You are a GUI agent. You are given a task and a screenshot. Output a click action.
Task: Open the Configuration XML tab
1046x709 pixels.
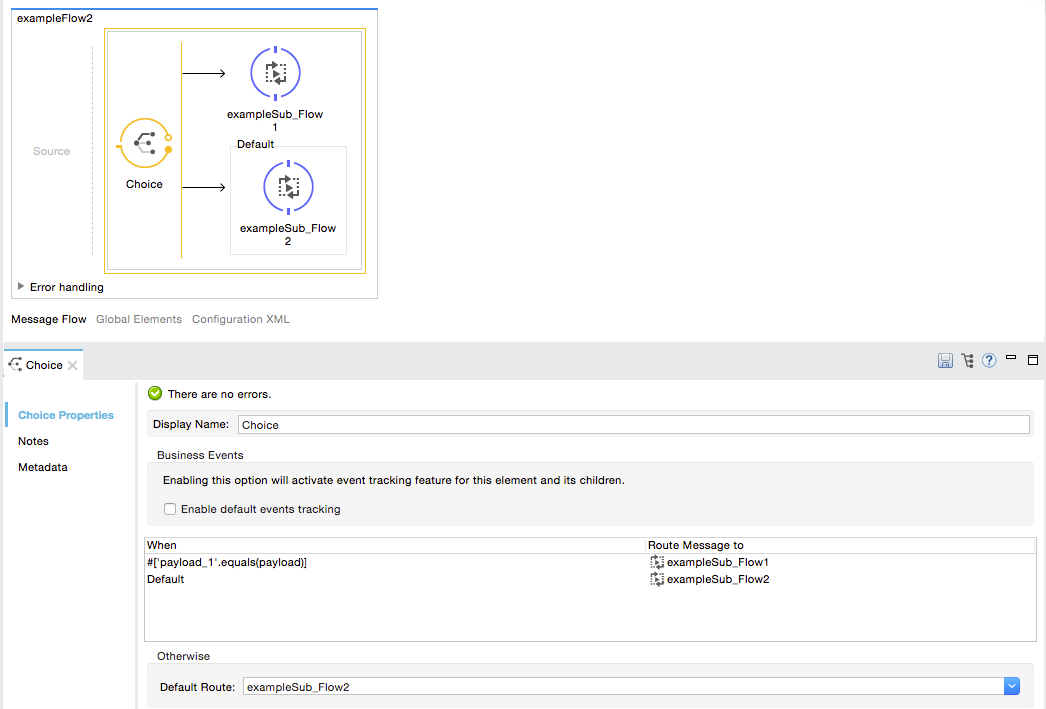240,319
